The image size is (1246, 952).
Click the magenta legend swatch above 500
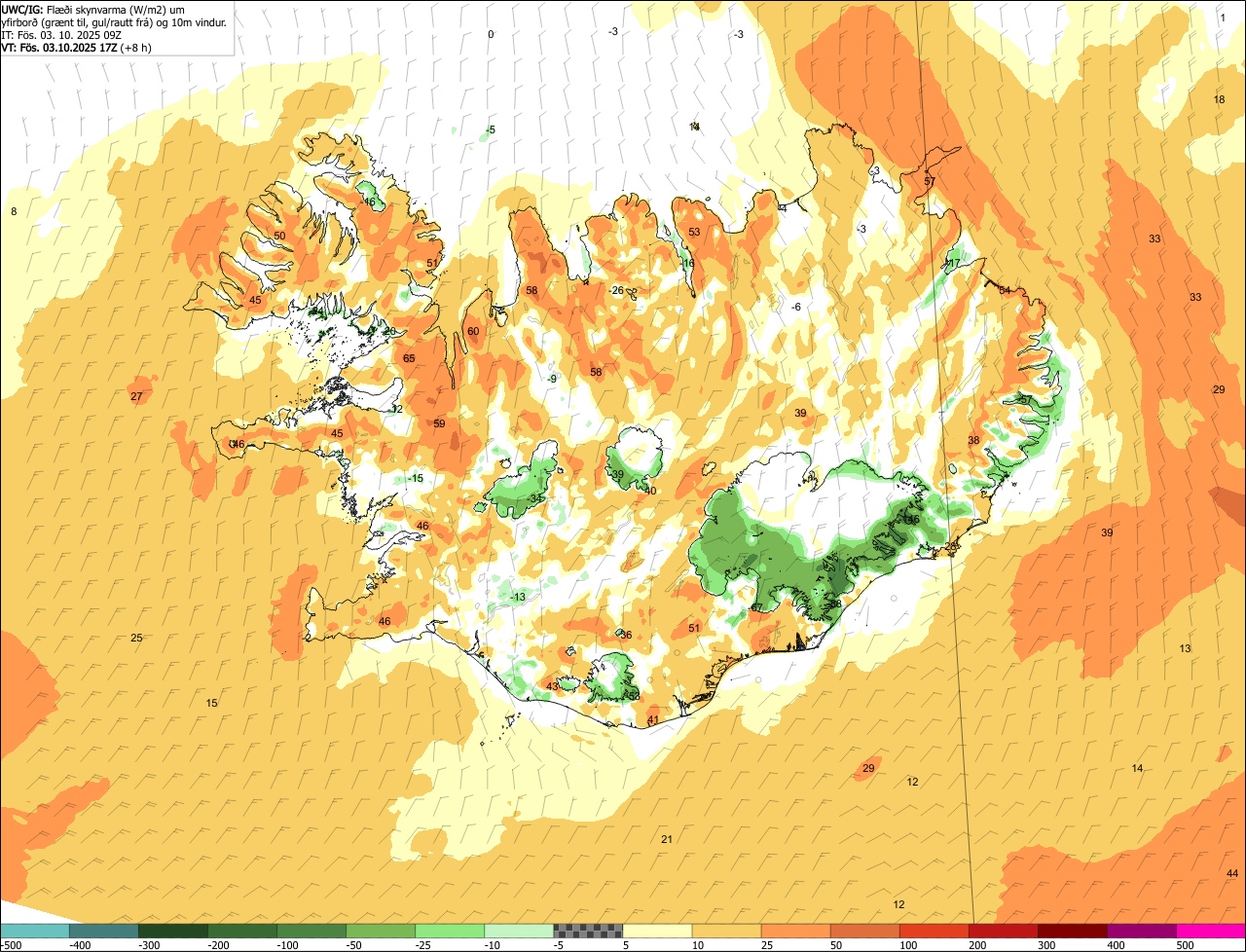coord(1211,932)
